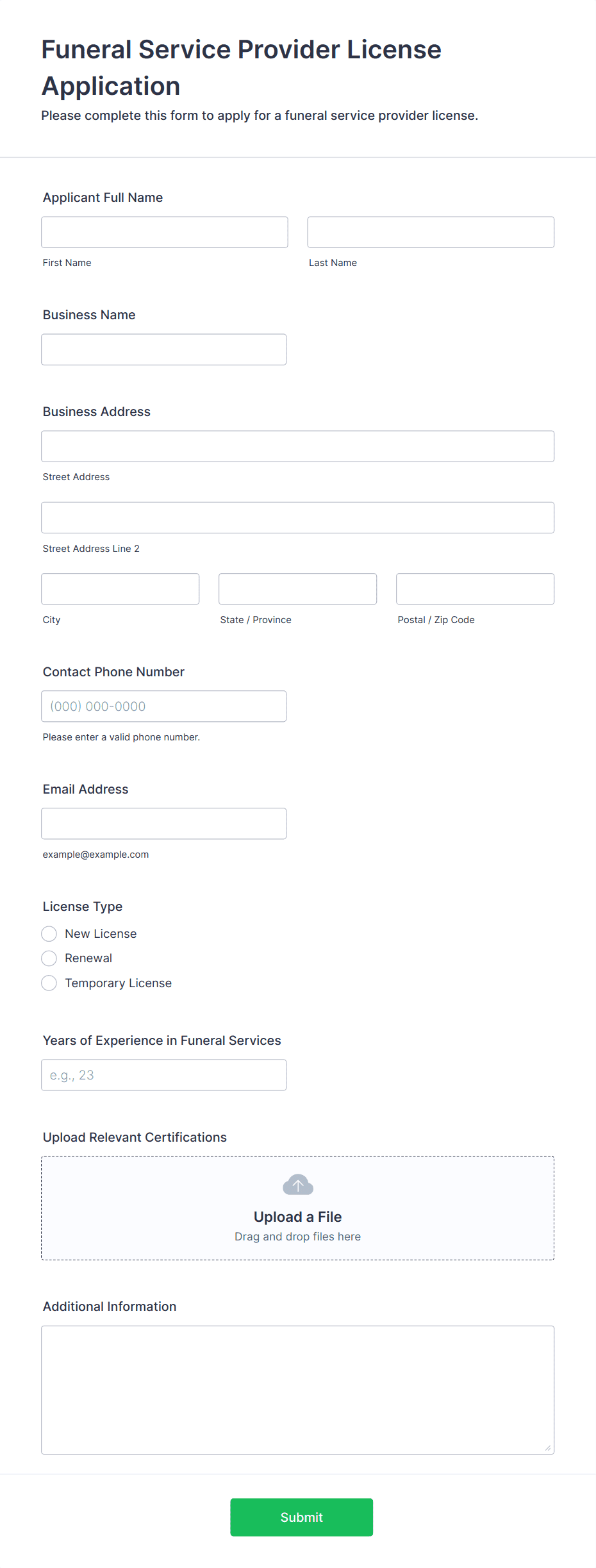Grab the textarea resize handle corner
The height and width of the screenshot is (1568, 596).
548,1447
